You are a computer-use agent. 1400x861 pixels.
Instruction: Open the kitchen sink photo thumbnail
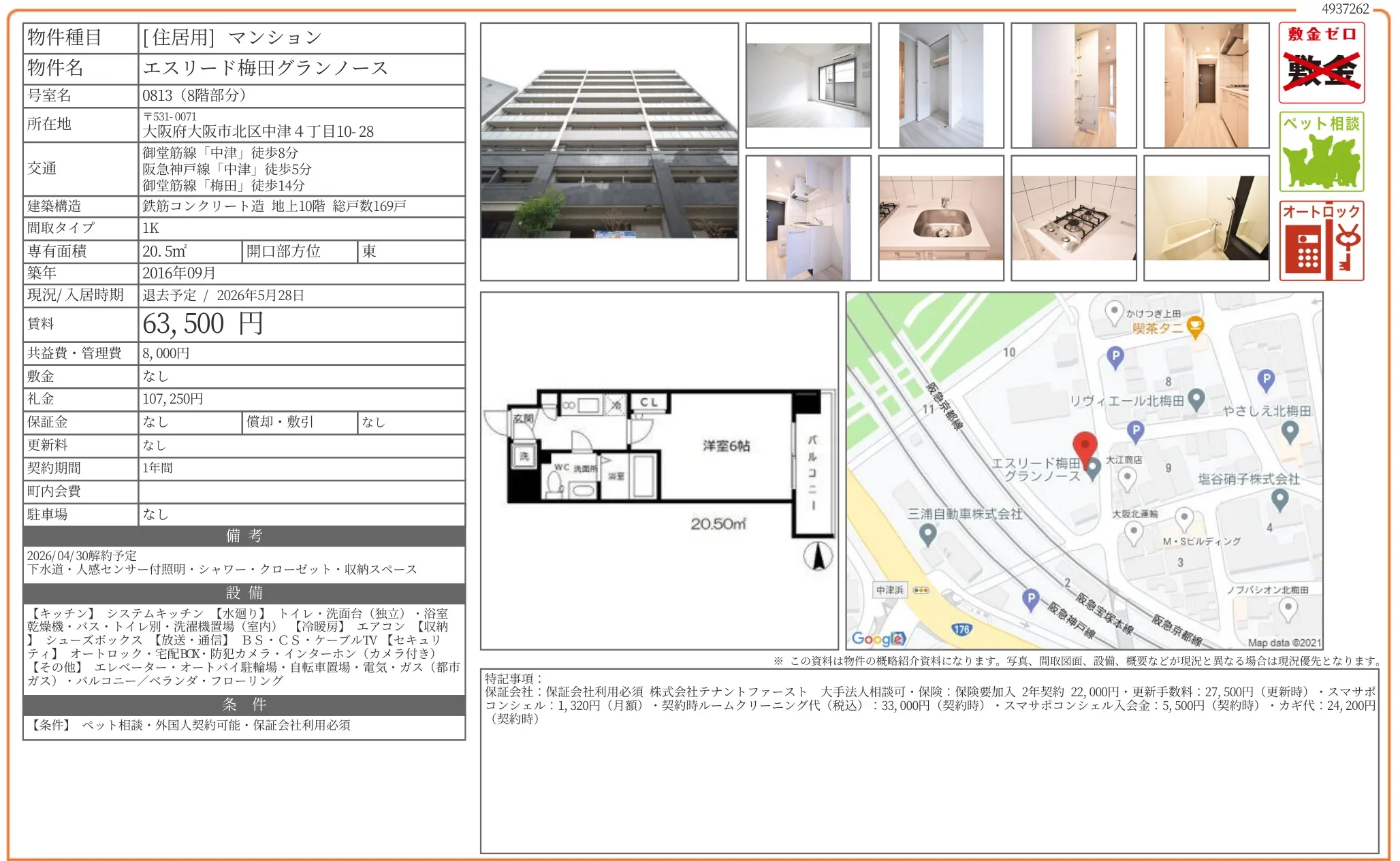[940, 218]
